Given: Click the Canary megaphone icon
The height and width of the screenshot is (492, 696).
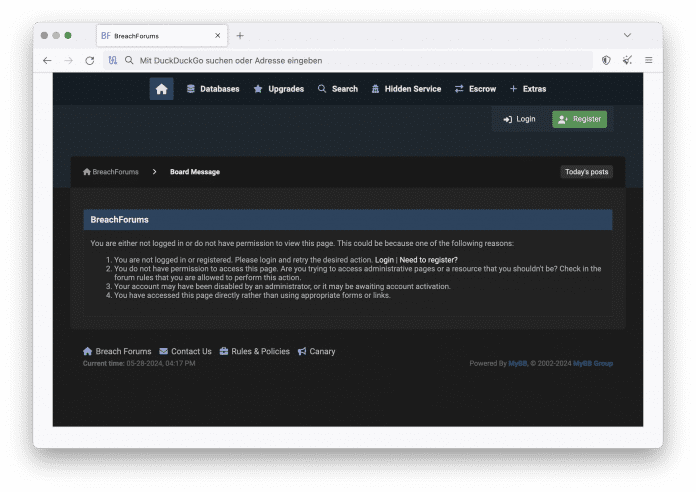Looking at the screenshot, I should click(x=302, y=351).
